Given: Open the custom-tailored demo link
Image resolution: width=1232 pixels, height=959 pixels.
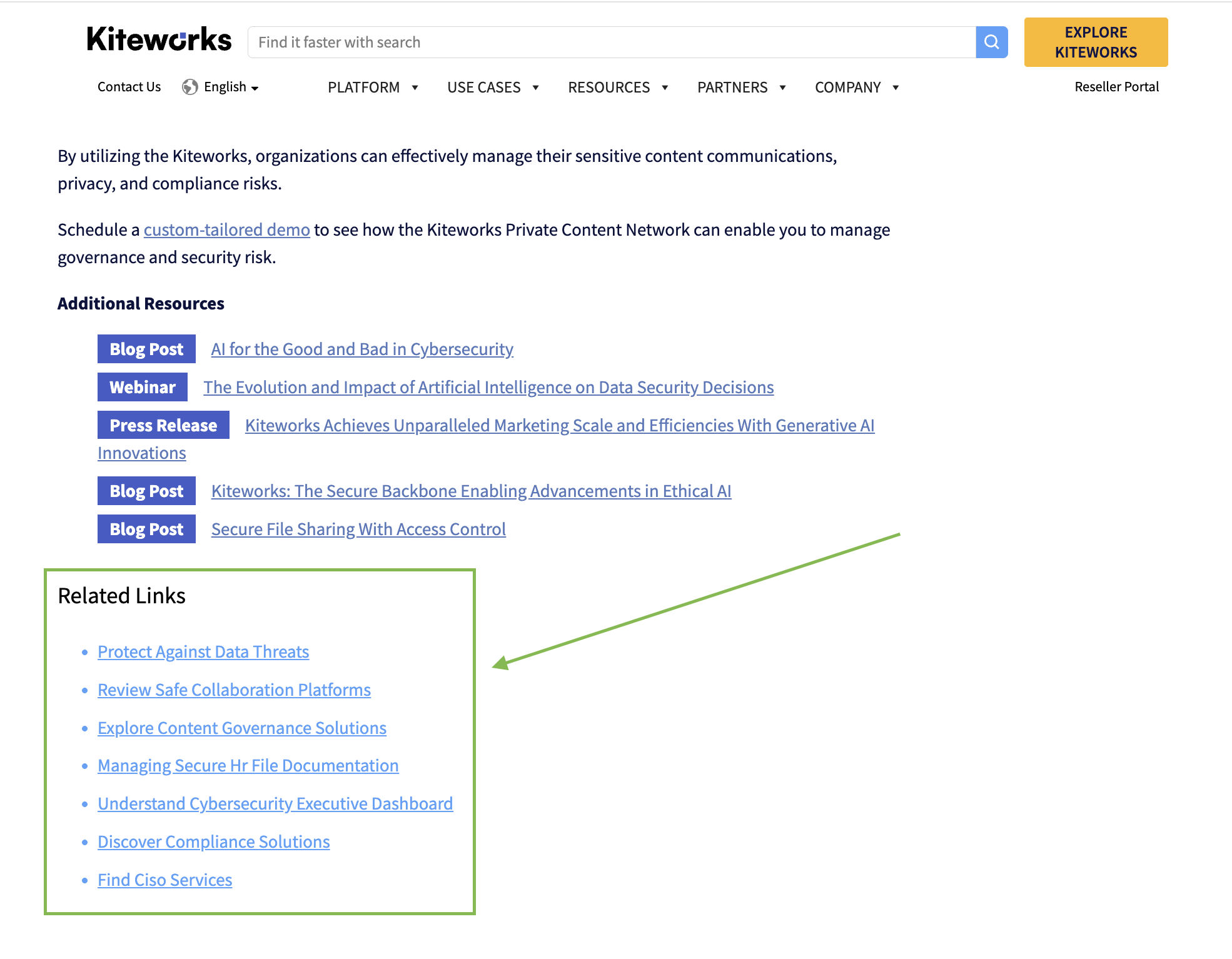Looking at the screenshot, I should (227, 230).
